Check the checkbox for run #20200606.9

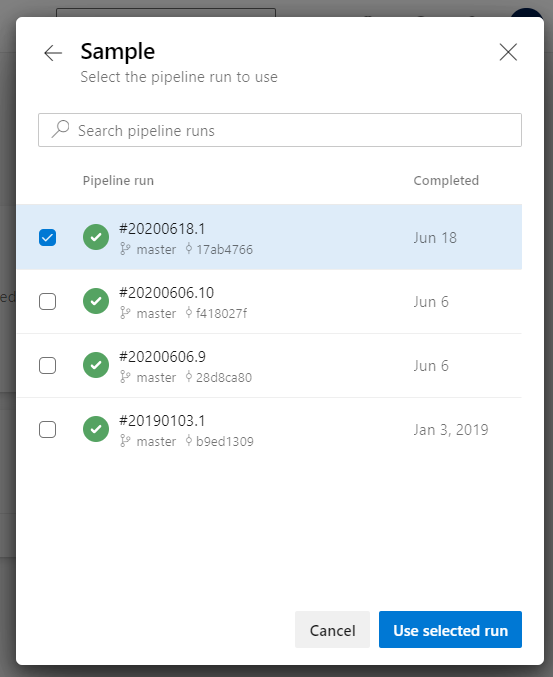[47, 365]
